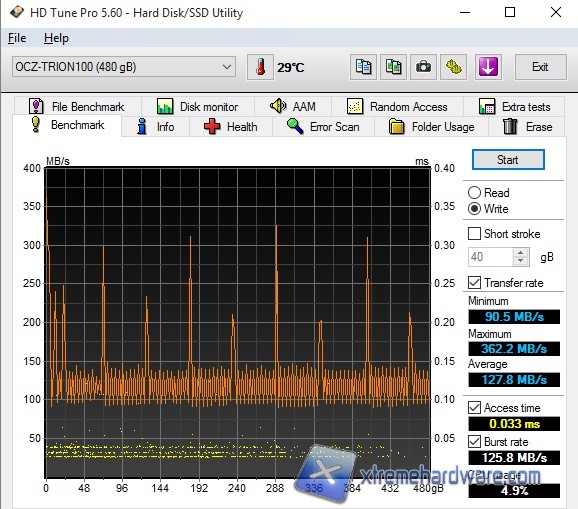Switch to the Disk monitor tab

pos(198,107)
